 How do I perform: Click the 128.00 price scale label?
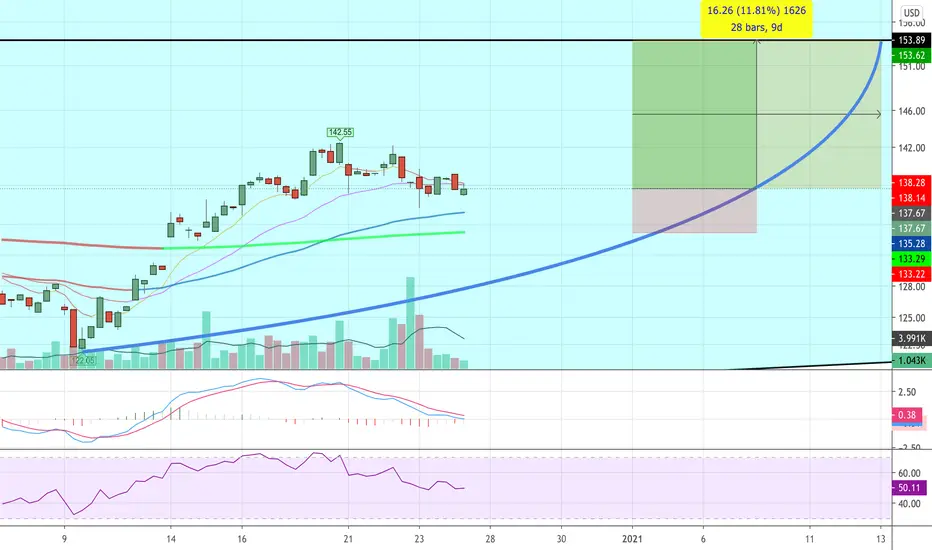(912, 287)
